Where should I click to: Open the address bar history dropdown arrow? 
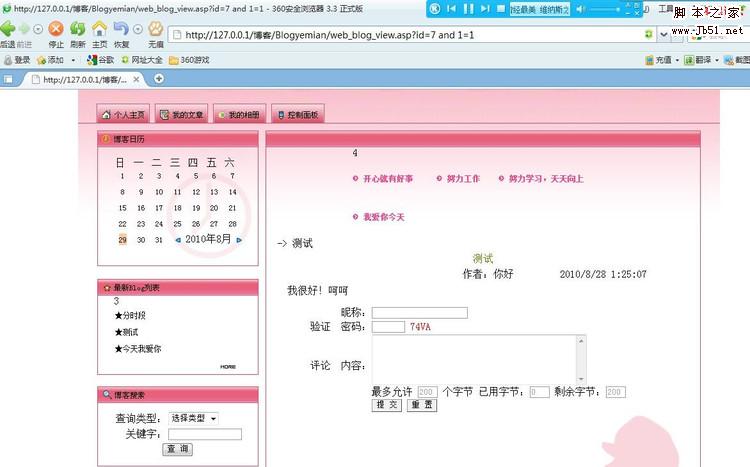[x=663, y=34]
